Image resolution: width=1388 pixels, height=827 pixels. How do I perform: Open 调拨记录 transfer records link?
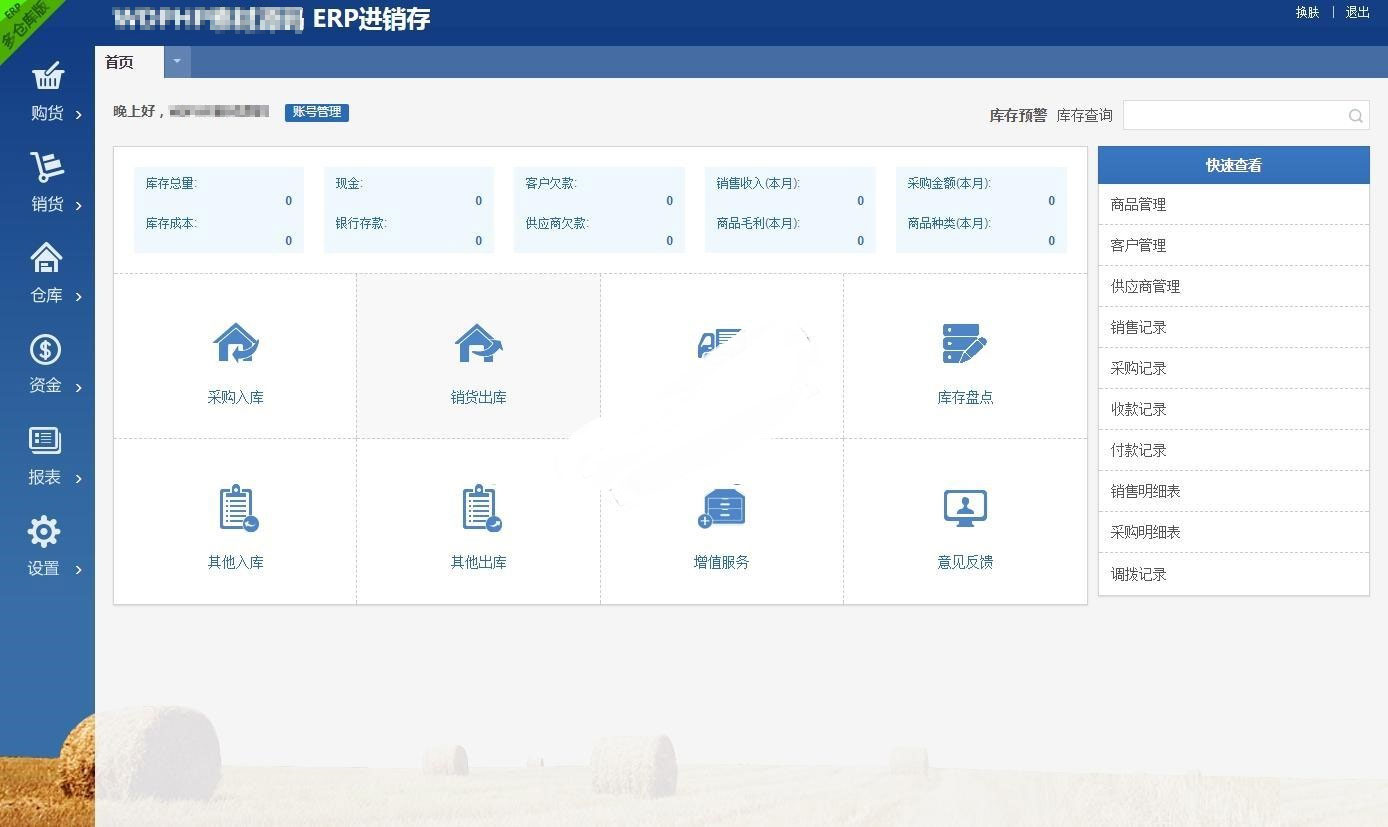(x=1138, y=574)
